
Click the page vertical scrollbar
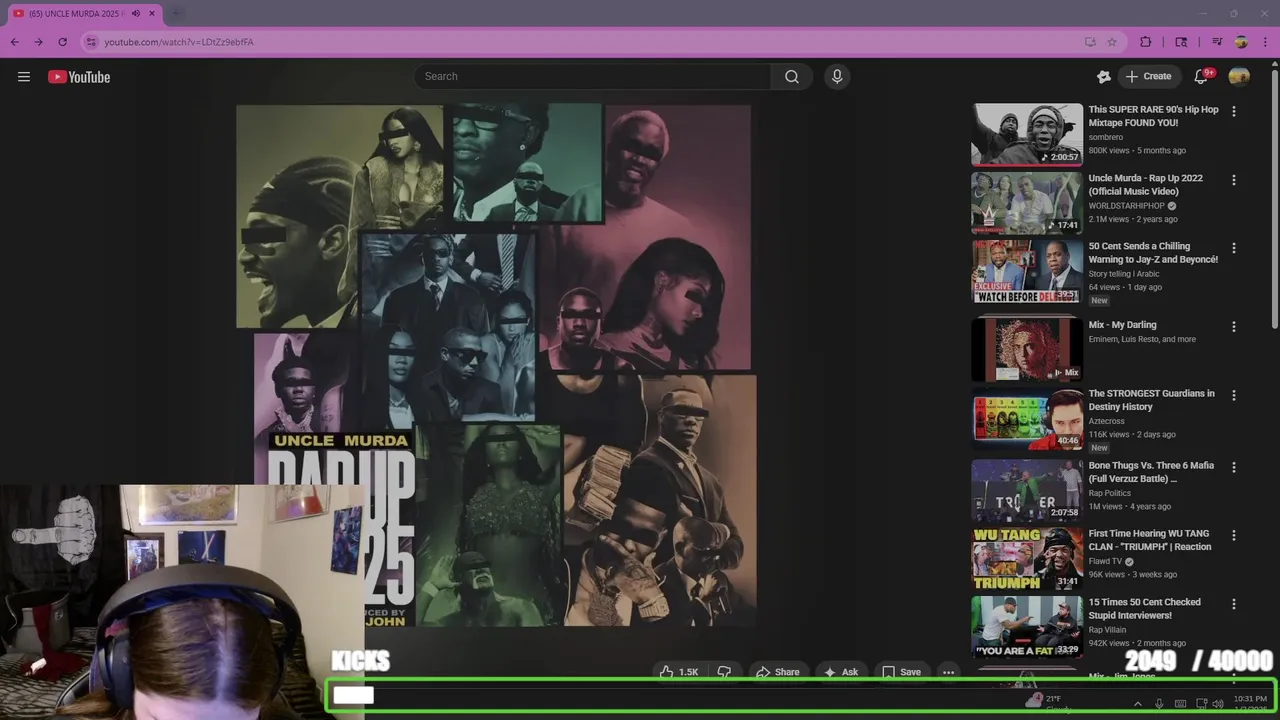coord(1274,200)
